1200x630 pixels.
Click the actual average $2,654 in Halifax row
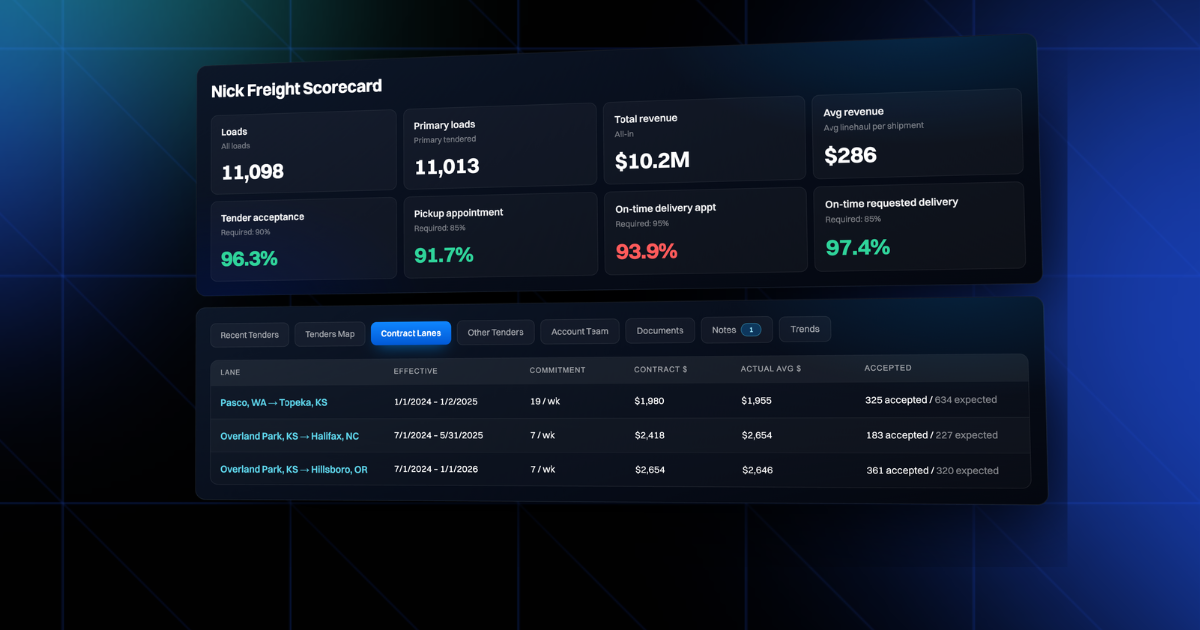[x=757, y=435]
